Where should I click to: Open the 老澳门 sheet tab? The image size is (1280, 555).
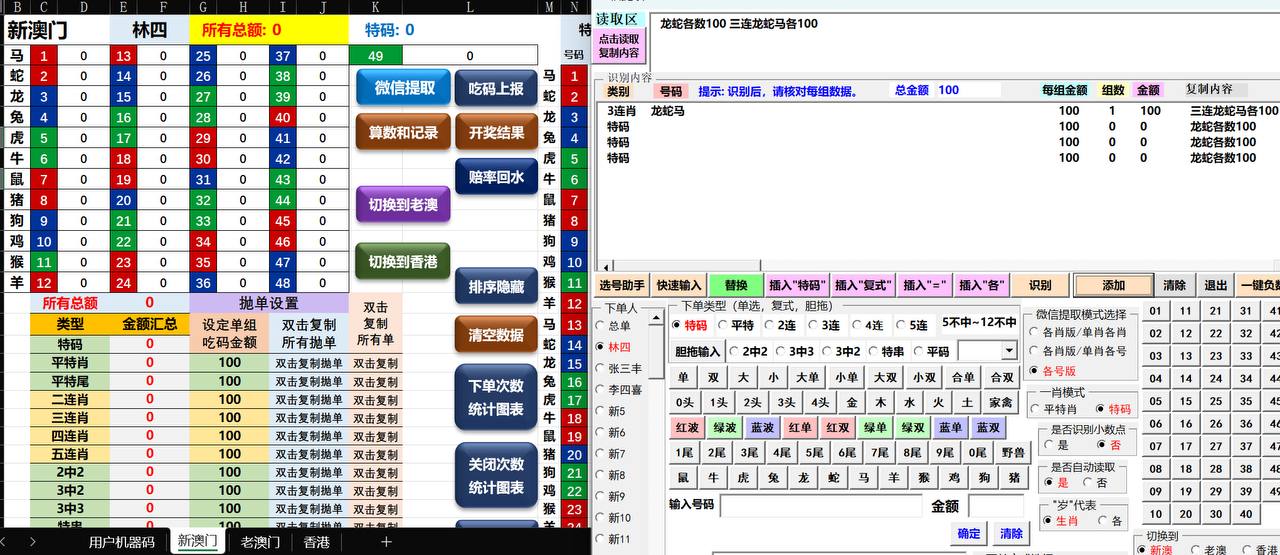coord(260,542)
